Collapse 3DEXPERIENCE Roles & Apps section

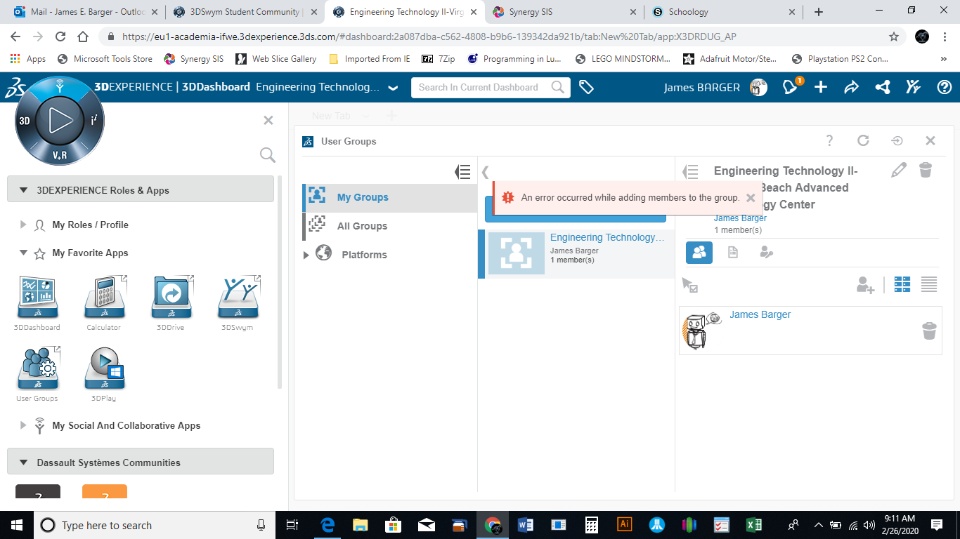pos(23,190)
